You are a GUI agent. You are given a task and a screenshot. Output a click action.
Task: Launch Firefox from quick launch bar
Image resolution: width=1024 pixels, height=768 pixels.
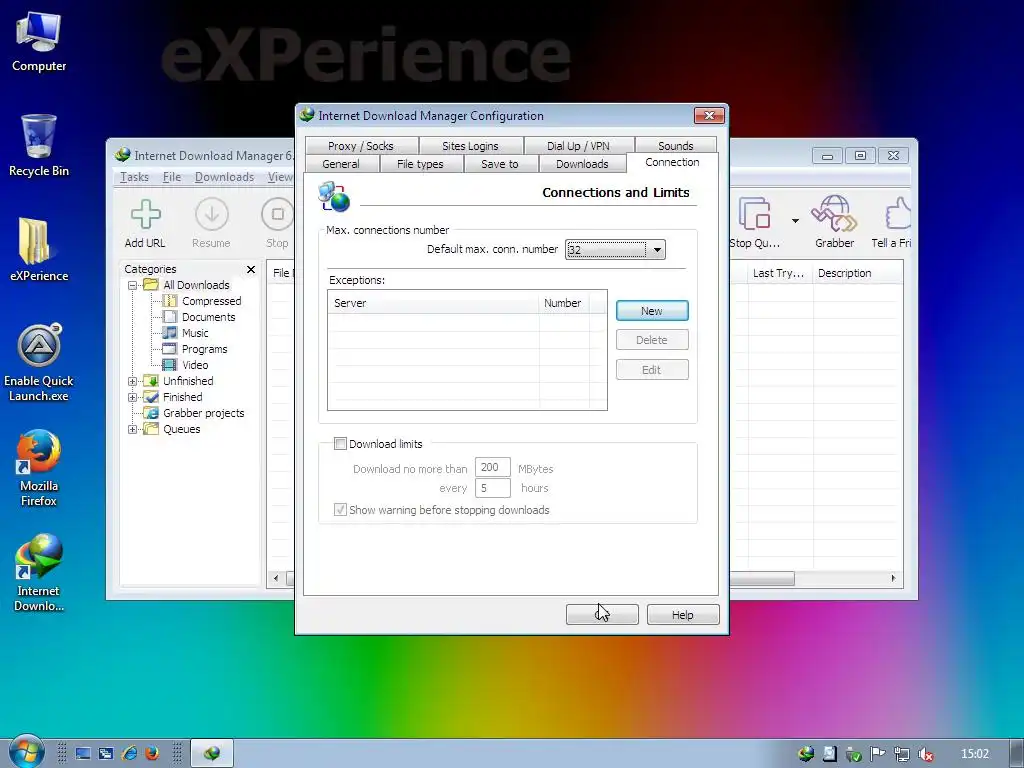[152, 754]
